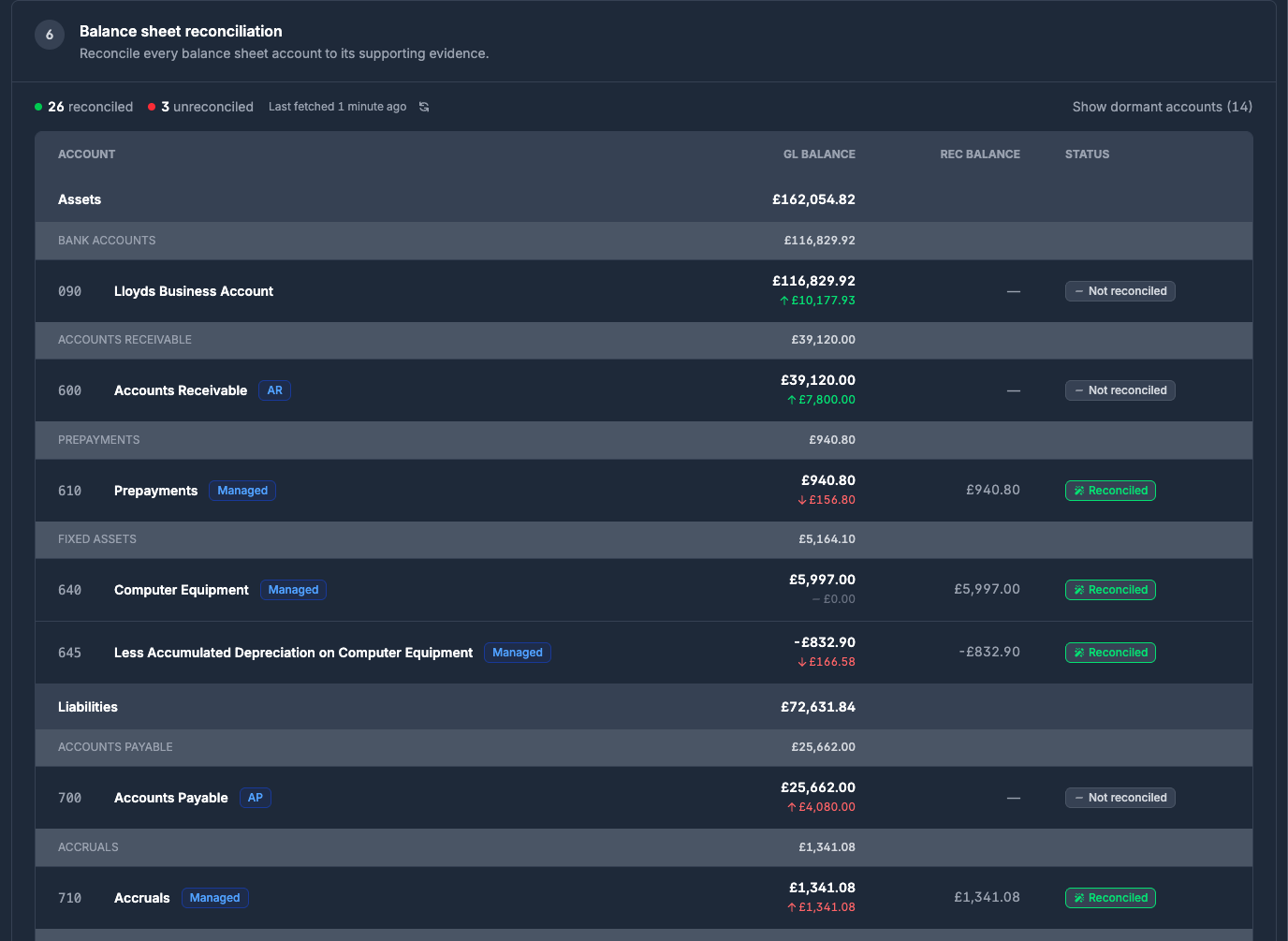Click Computer Equipment rec balance £5,997.00
Image resolution: width=1288 pixels, height=941 pixels.
987,589
